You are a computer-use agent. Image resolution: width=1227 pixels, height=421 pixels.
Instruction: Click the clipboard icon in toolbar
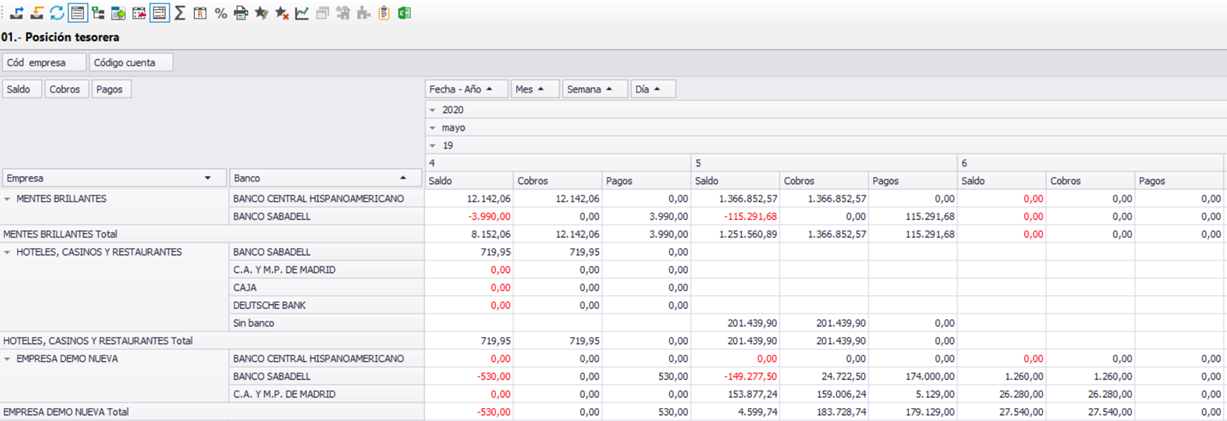point(384,13)
